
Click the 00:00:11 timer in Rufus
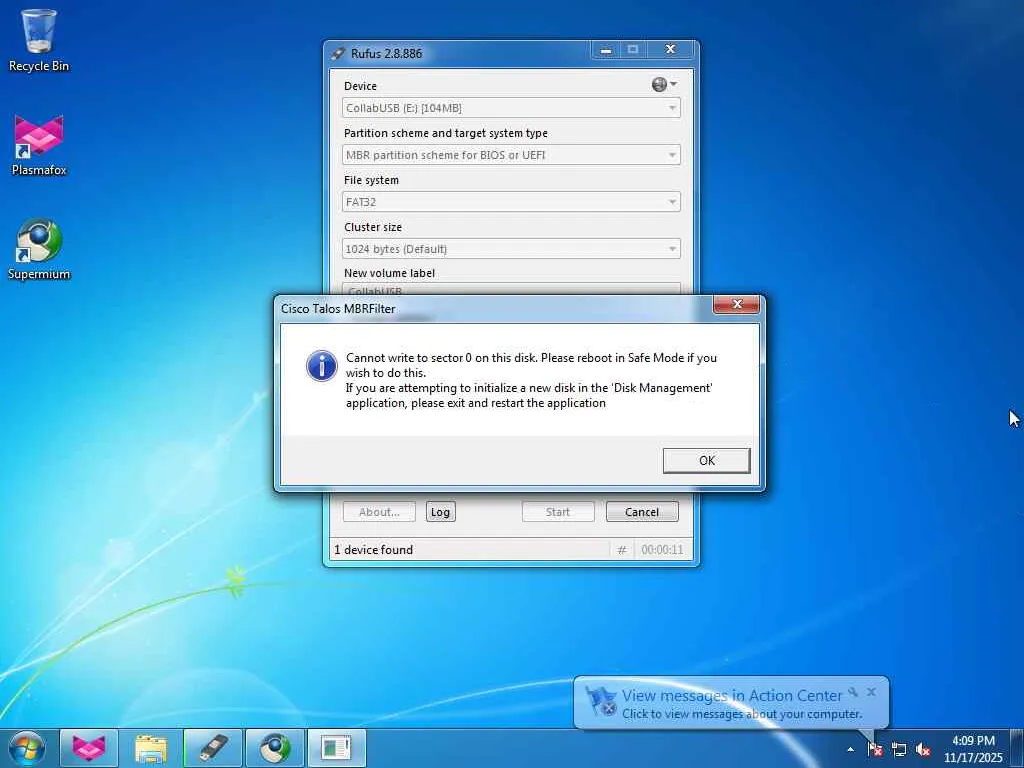click(662, 550)
